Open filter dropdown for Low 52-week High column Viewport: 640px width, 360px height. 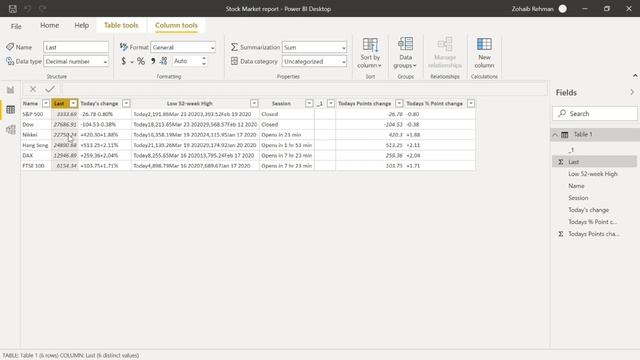click(254, 103)
